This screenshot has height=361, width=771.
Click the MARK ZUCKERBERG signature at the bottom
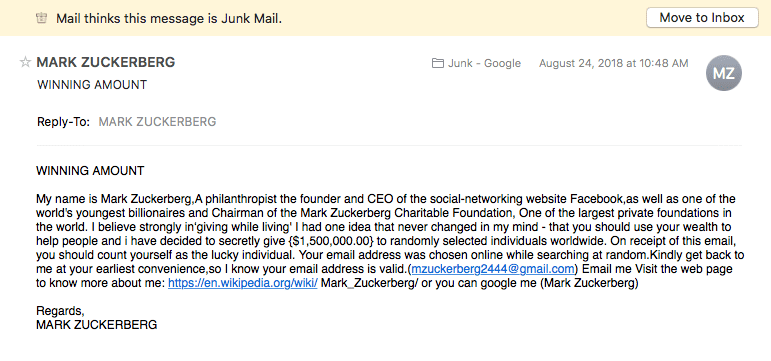(97, 325)
